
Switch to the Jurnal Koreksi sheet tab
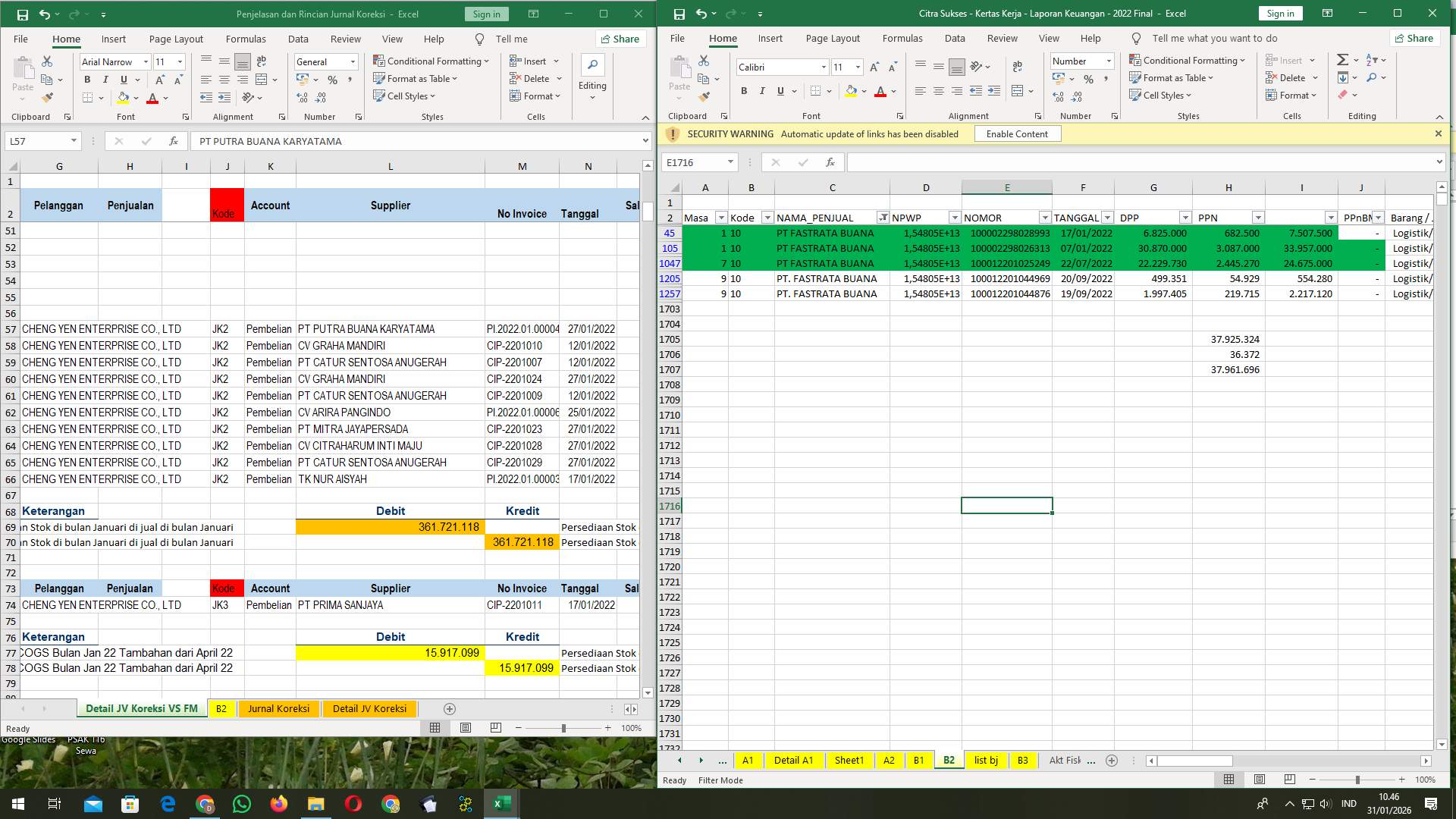[279, 708]
